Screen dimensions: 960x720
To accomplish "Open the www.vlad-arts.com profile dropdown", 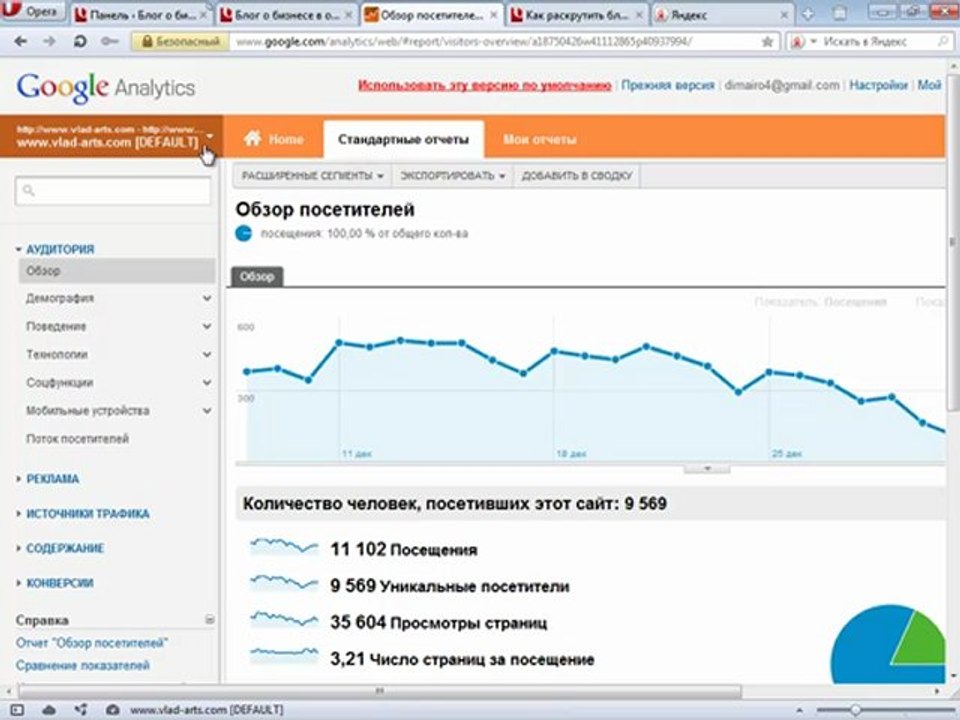I will click(x=111, y=137).
